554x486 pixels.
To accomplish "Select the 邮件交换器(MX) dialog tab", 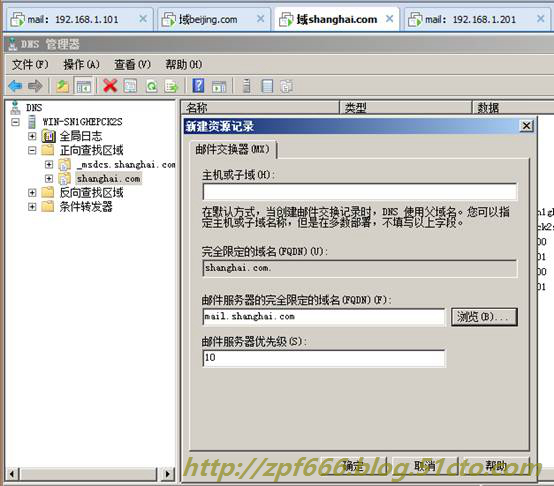I will (x=232, y=149).
